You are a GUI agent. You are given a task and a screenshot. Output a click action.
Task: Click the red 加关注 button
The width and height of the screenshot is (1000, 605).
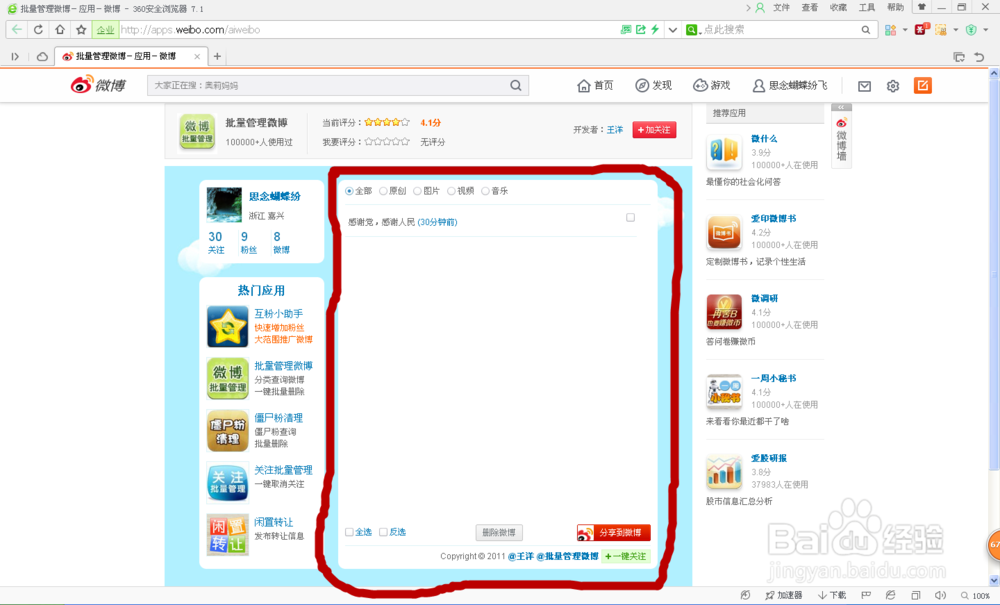click(654, 130)
